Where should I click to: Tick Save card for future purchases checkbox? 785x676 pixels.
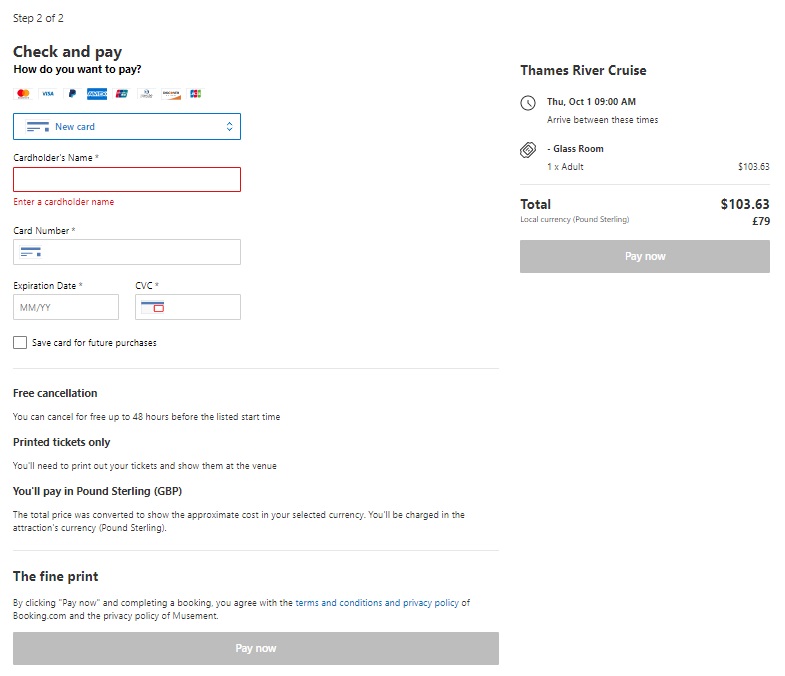point(20,343)
